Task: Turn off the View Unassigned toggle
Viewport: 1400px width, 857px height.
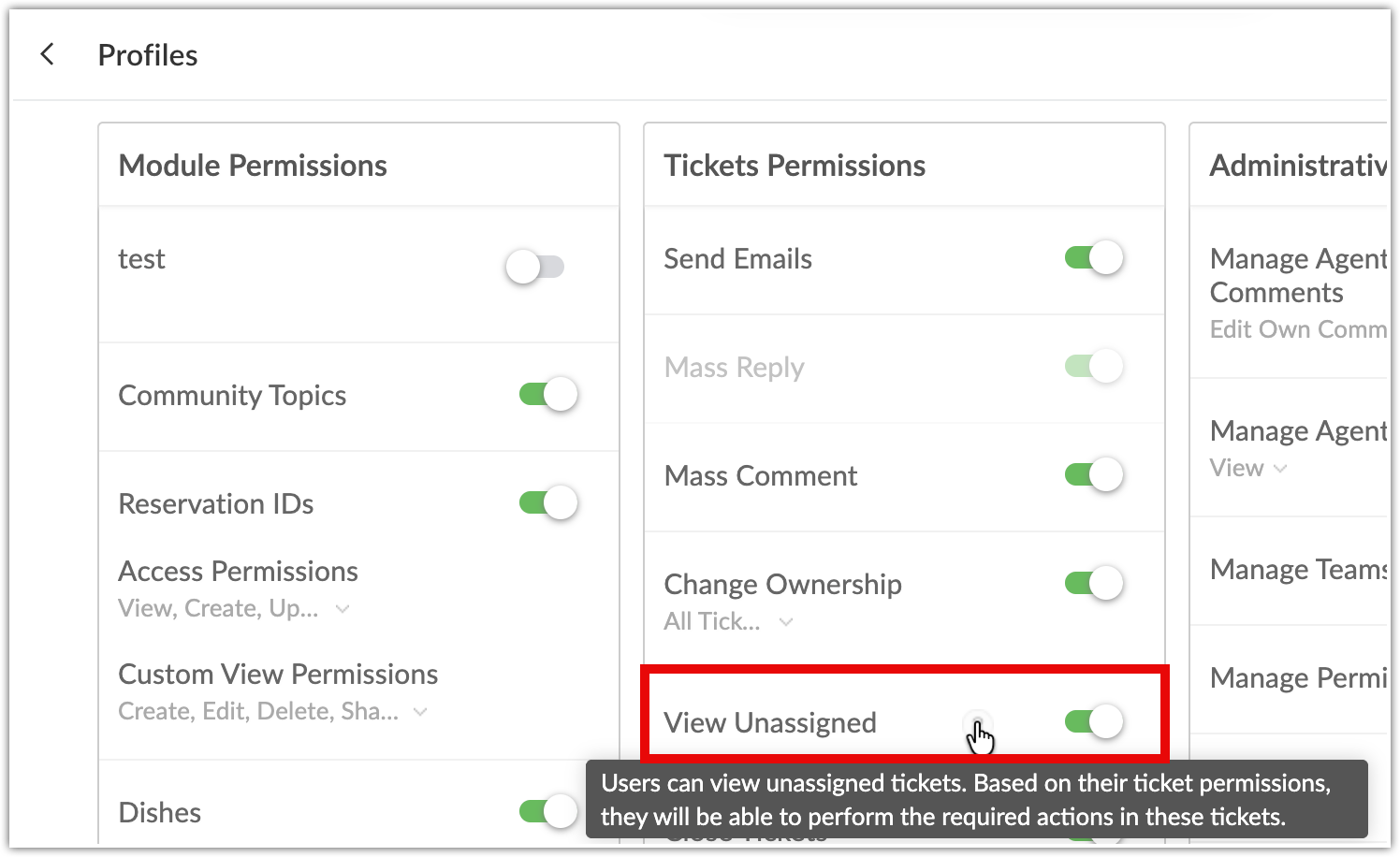Action: [1094, 721]
